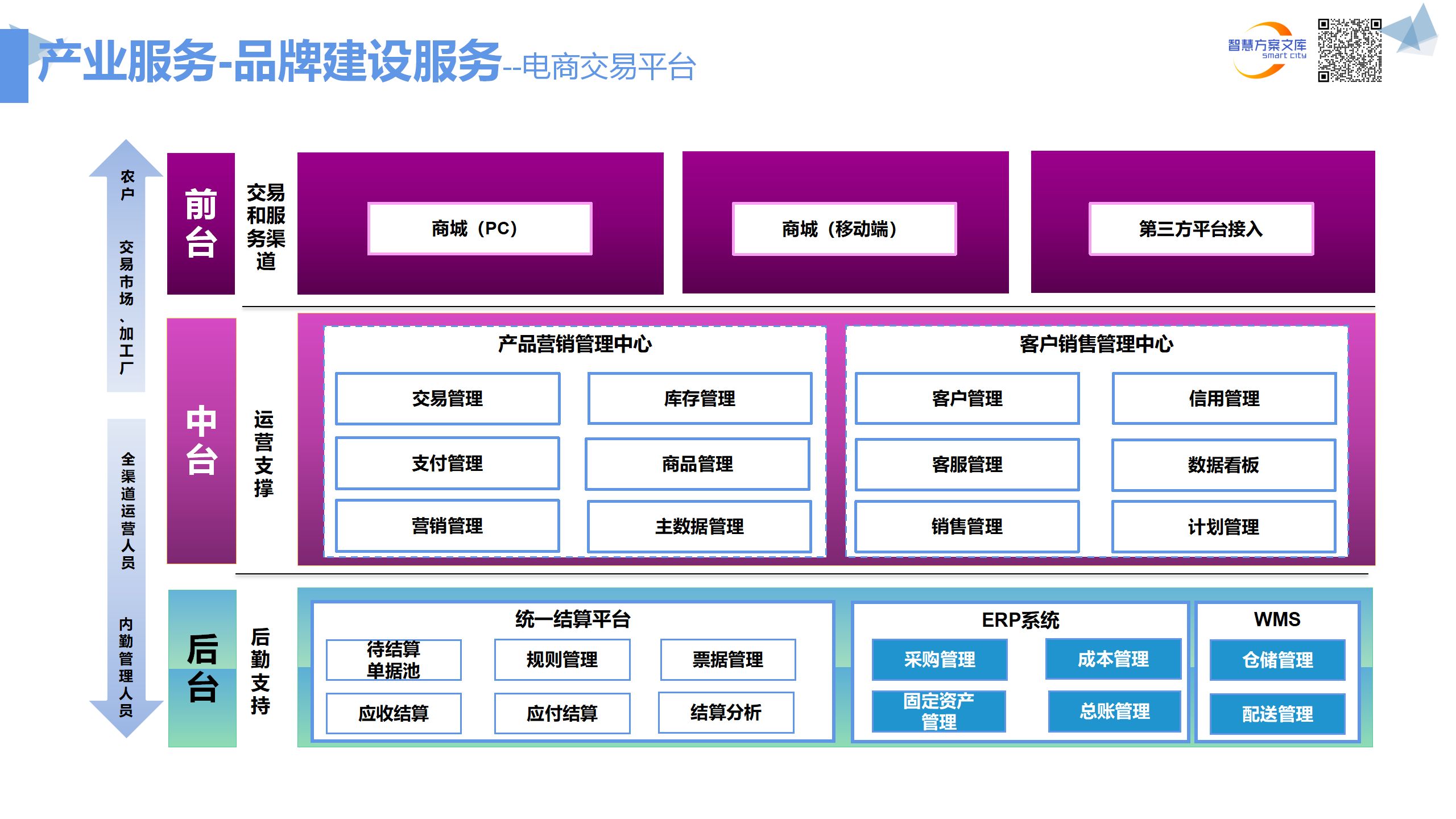Select the 后台 teal label block
Screen dimensions: 1456x819
pyautogui.click(x=202, y=668)
